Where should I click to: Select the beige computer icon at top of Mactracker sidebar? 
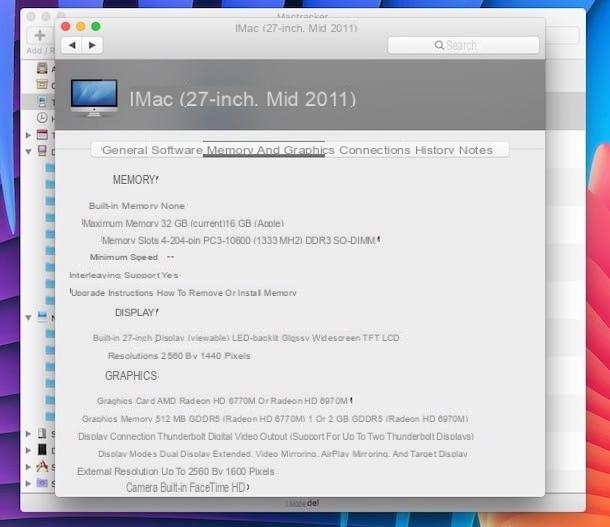tap(42, 68)
